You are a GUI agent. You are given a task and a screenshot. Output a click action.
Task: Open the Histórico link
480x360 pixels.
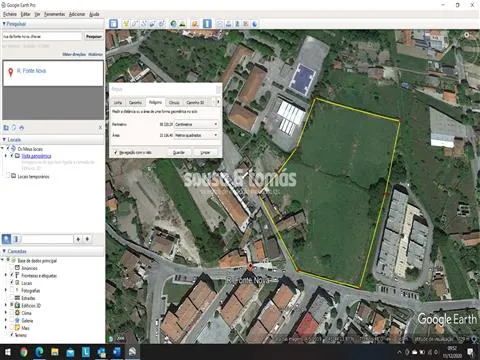point(96,54)
